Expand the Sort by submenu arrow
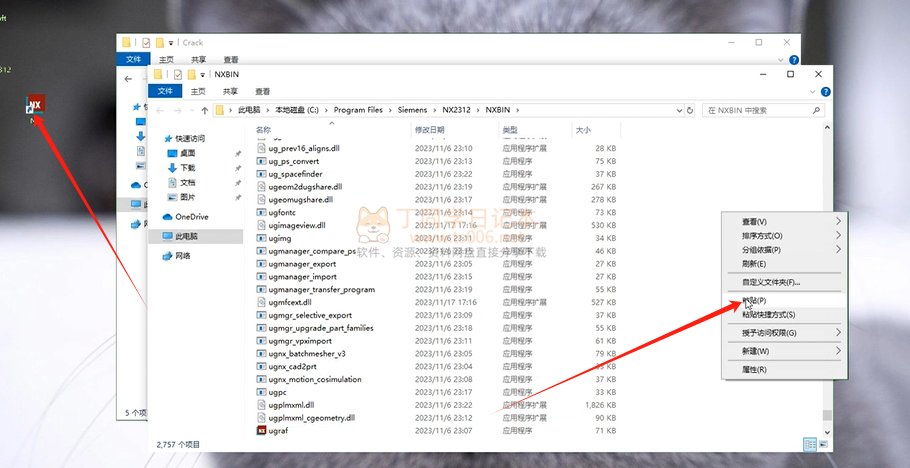Viewport: 910px width, 468px height. pyautogui.click(x=838, y=235)
